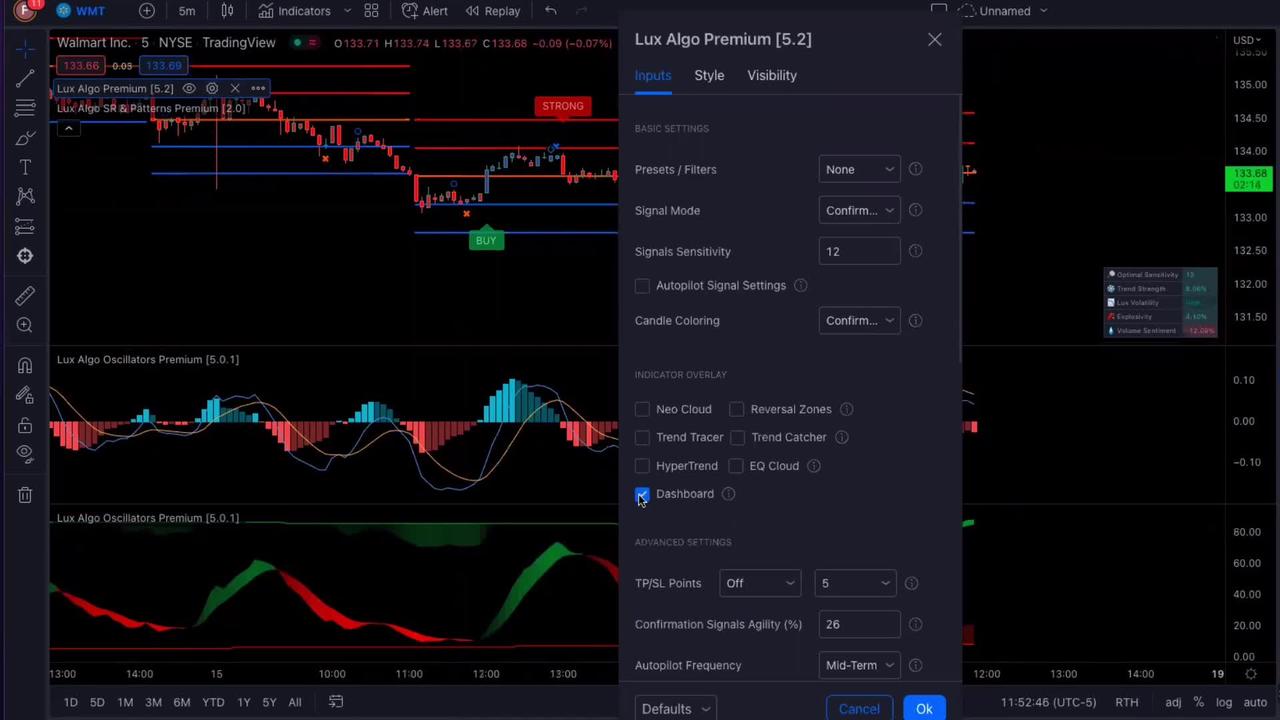Check the Trend Catcher option
Image resolution: width=1280 pixels, height=720 pixels.
[737, 437]
